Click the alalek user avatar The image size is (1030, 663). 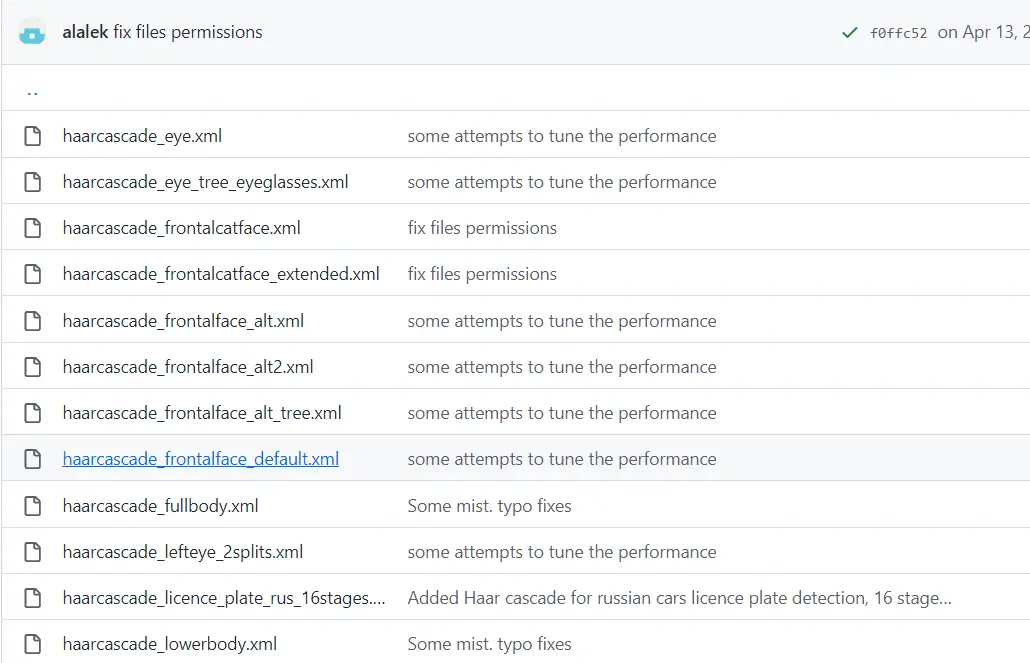click(32, 32)
